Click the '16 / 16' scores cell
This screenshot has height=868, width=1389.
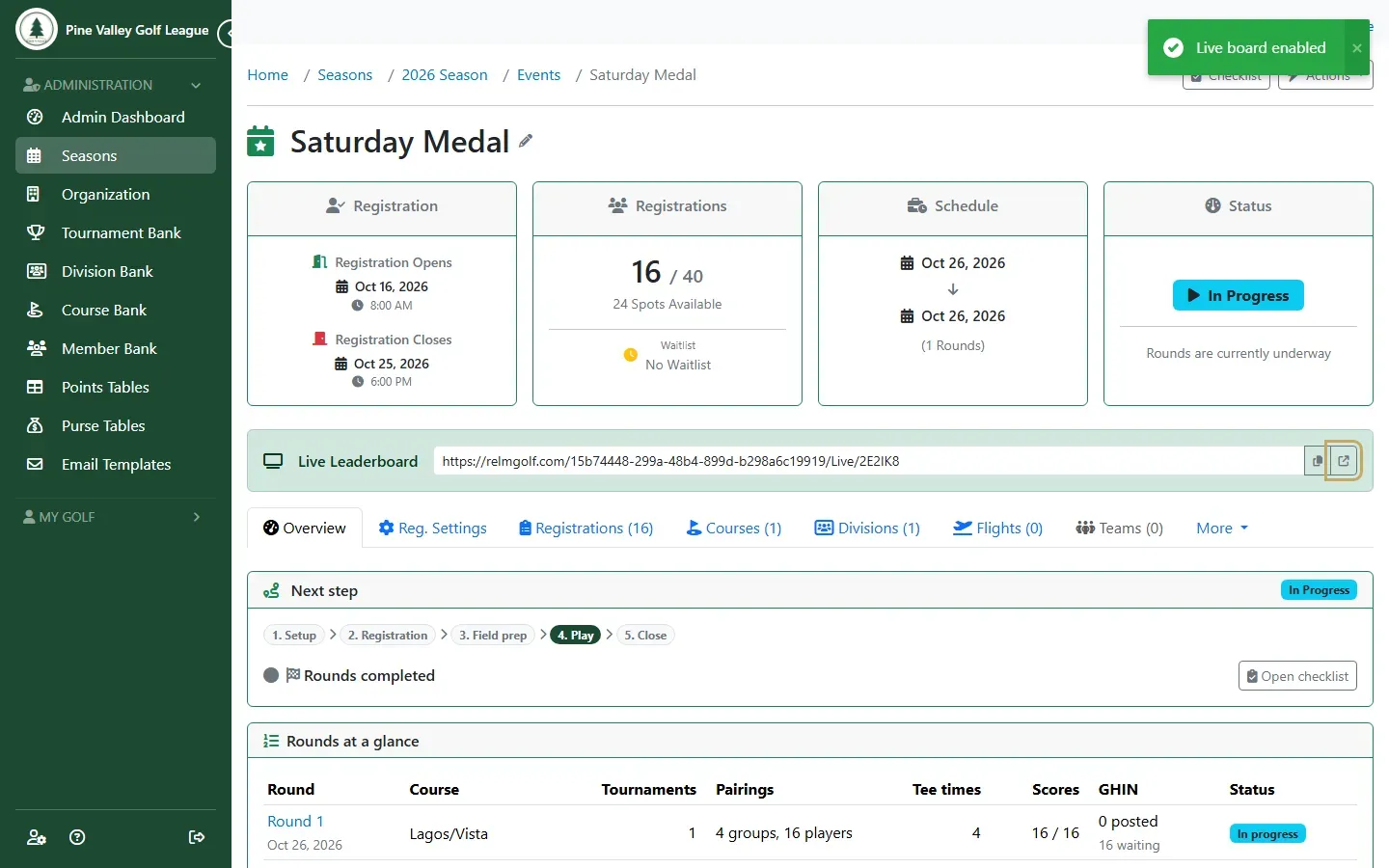(x=1055, y=833)
